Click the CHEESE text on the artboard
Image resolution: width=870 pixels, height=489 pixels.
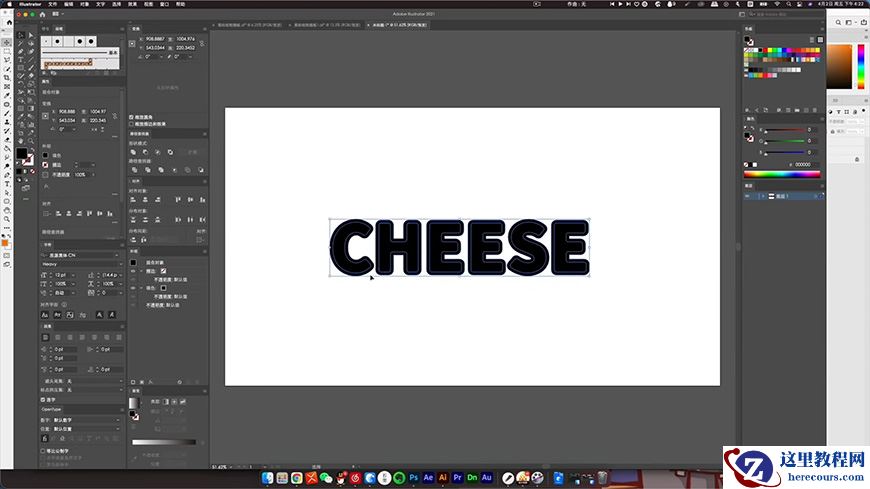[459, 247]
